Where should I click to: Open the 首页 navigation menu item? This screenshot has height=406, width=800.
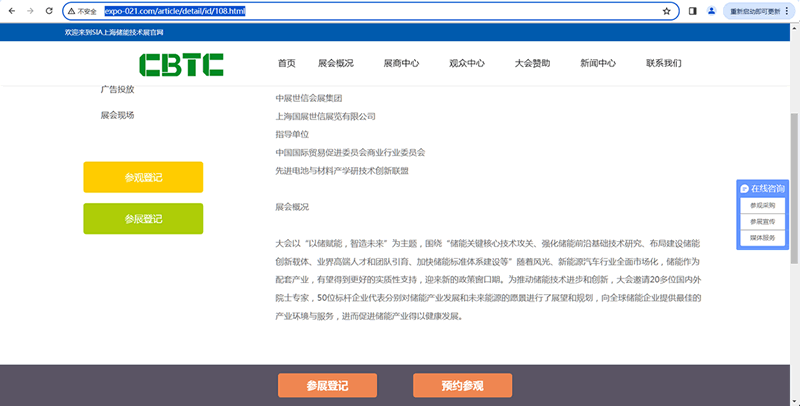coord(286,64)
